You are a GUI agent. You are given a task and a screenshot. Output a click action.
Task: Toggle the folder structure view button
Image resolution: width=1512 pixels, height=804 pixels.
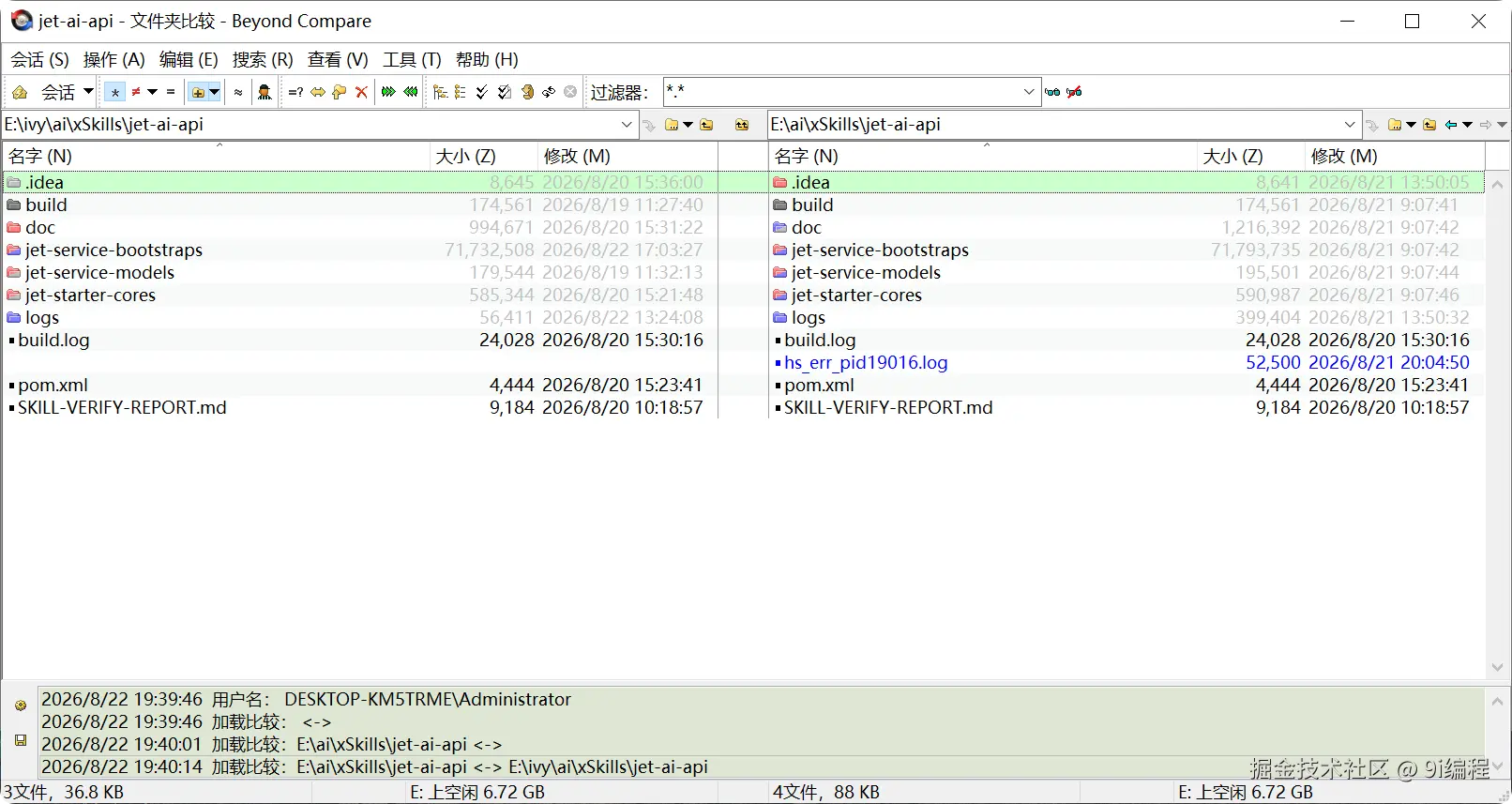(x=197, y=92)
